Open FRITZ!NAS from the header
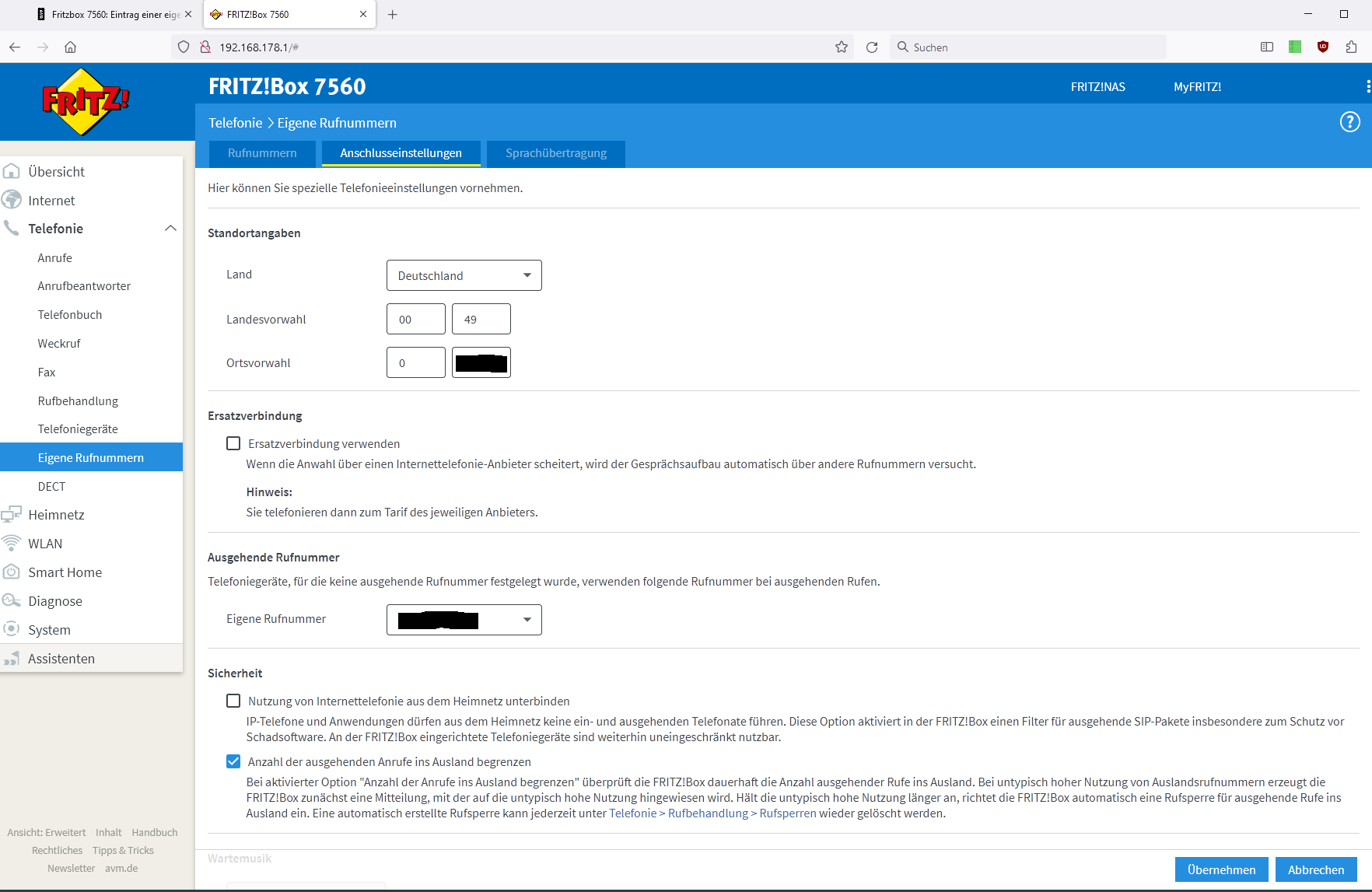The width and height of the screenshot is (1372, 892). click(x=1097, y=87)
